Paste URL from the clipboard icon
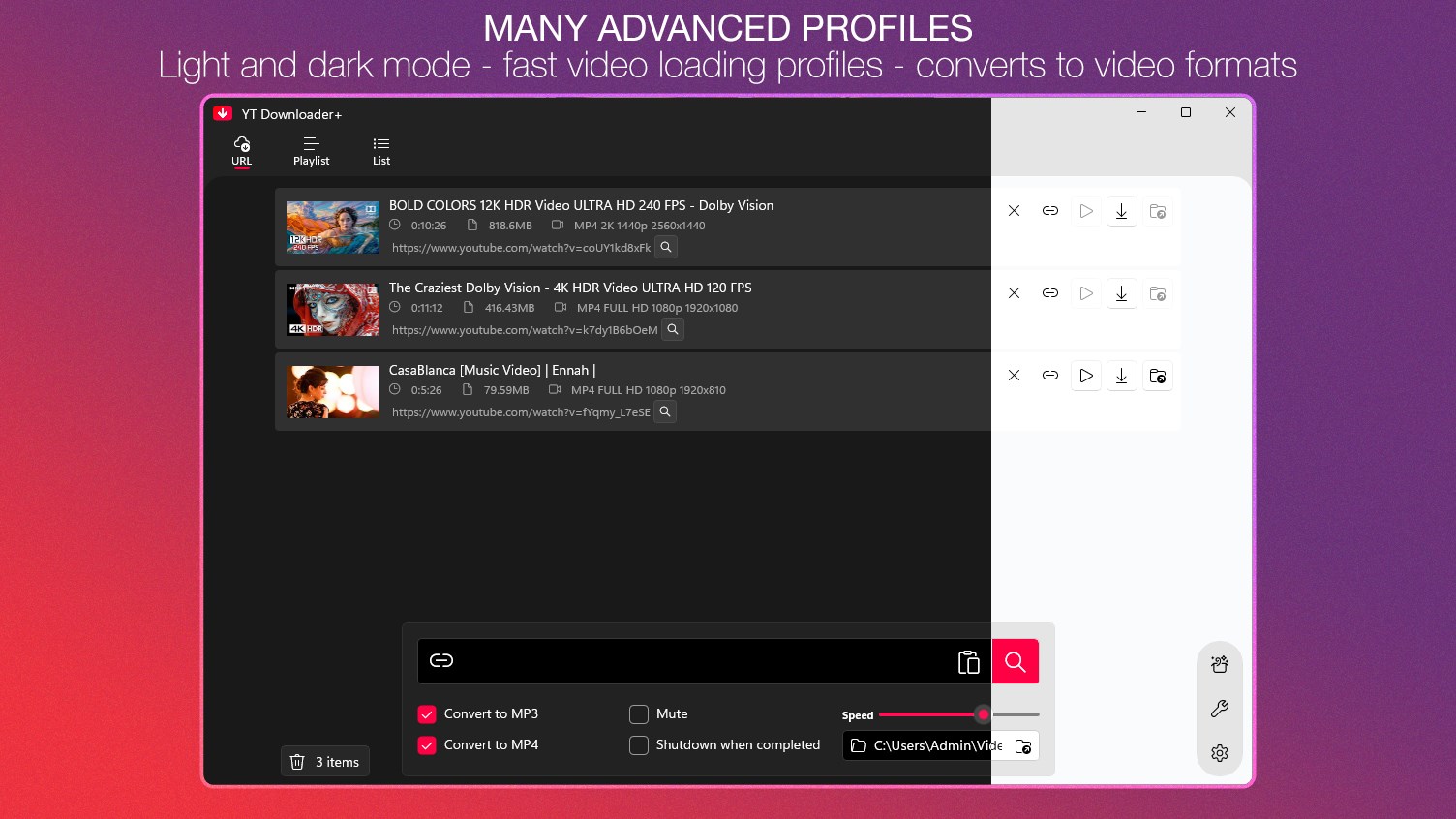This screenshot has height=819, width=1456. 968,661
